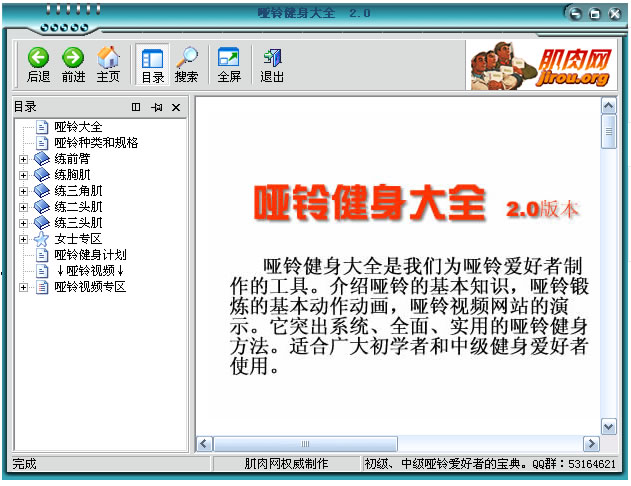The image size is (631, 486).
Task: Click the 后退 (Back) toolbar icon
Action: (x=38, y=63)
